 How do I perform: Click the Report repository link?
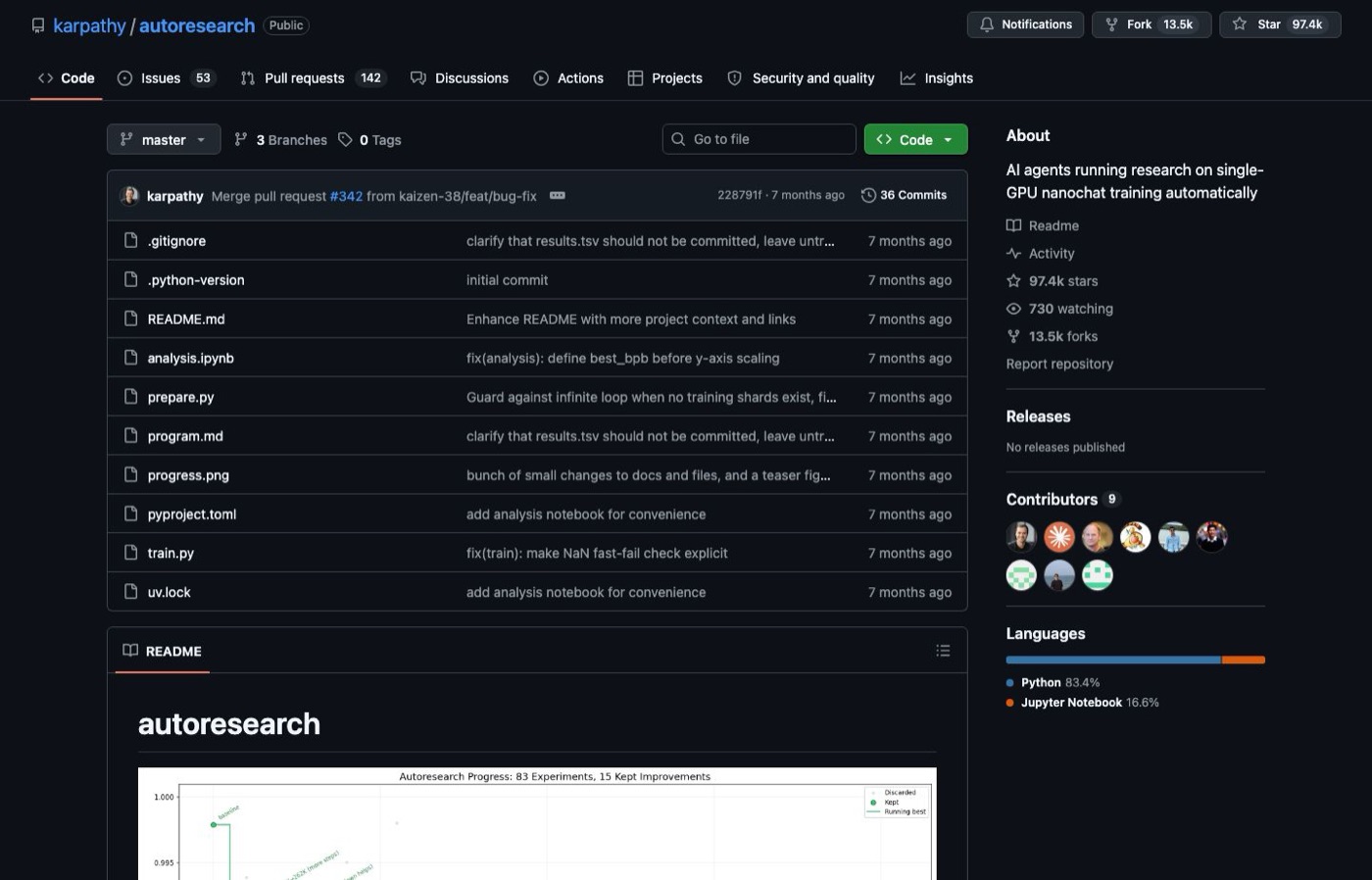(x=1059, y=364)
